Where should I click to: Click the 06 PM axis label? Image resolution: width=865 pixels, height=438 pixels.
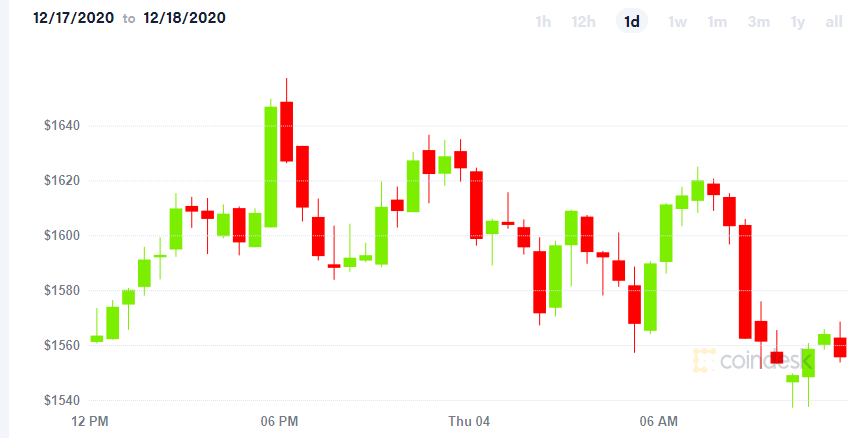[x=279, y=422]
